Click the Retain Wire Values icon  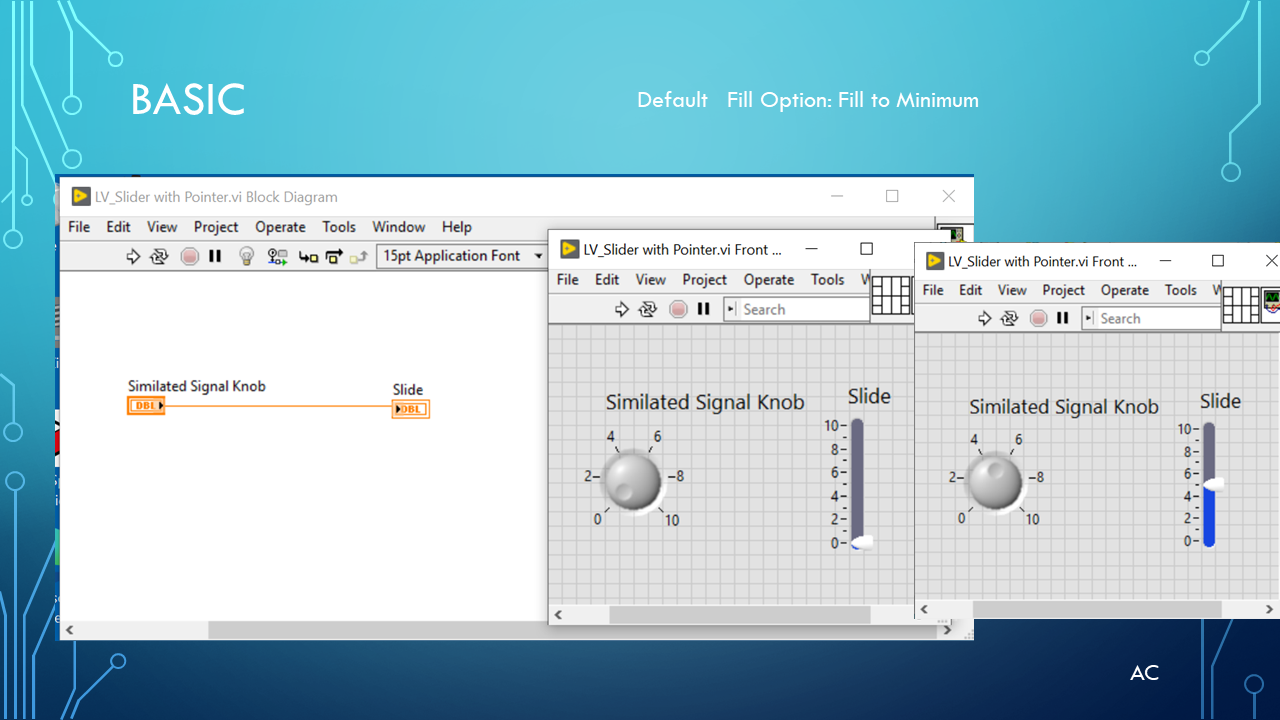pyautogui.click(x=277, y=257)
